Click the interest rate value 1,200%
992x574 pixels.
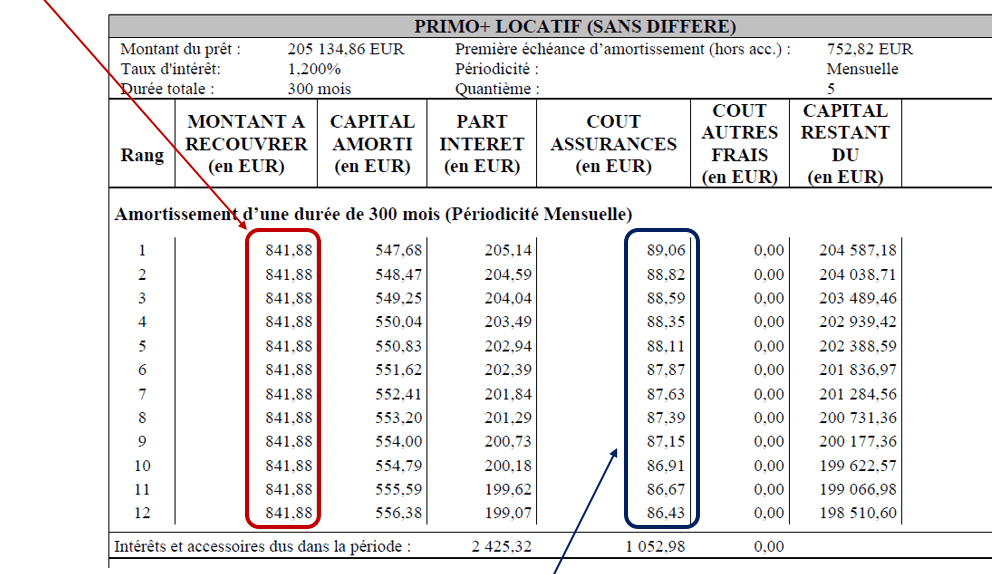[x=314, y=69]
